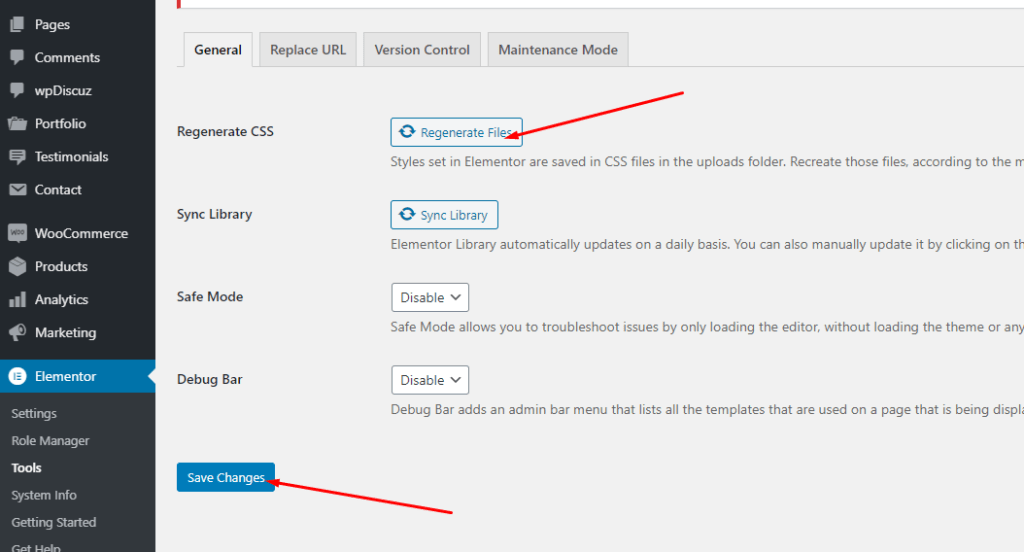Click the refresh icon in Regenerate Files

[407, 131]
